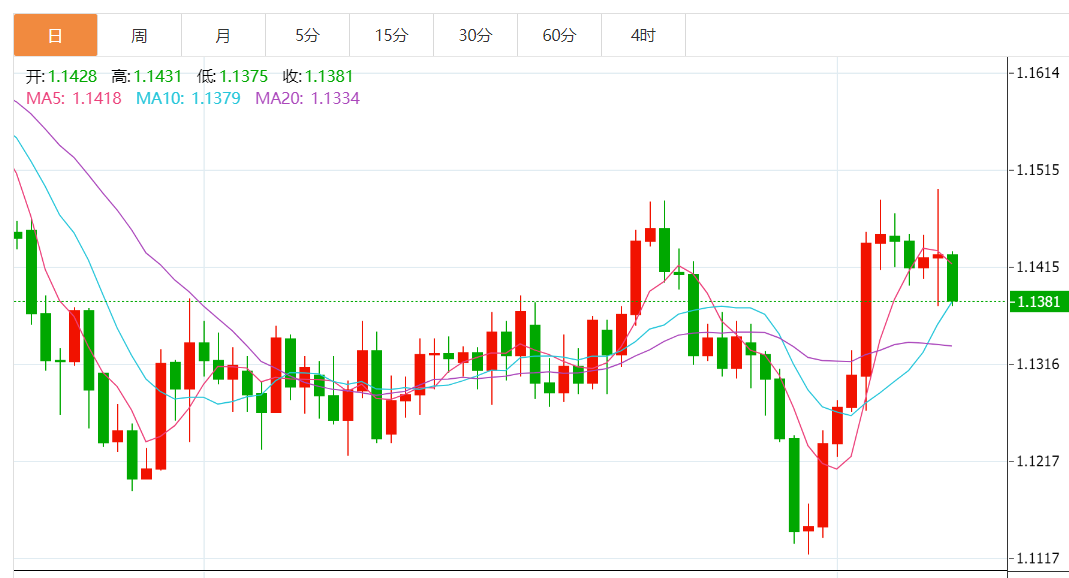This screenshot has height=578, width=1069.
Task: Click the 1.1415 price axis label
Action: click(x=1037, y=267)
